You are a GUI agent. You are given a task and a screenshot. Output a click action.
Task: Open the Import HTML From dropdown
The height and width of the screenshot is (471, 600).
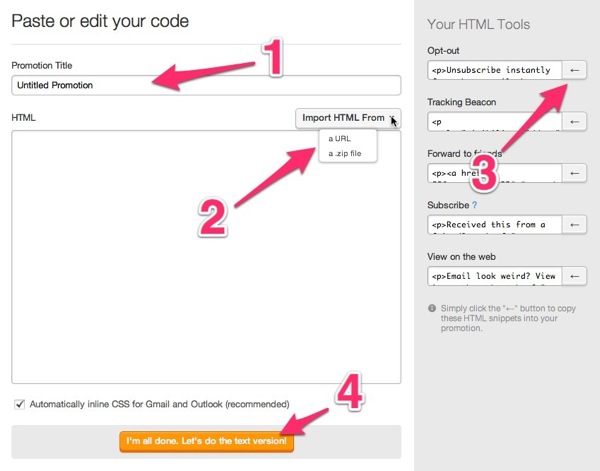pos(348,118)
